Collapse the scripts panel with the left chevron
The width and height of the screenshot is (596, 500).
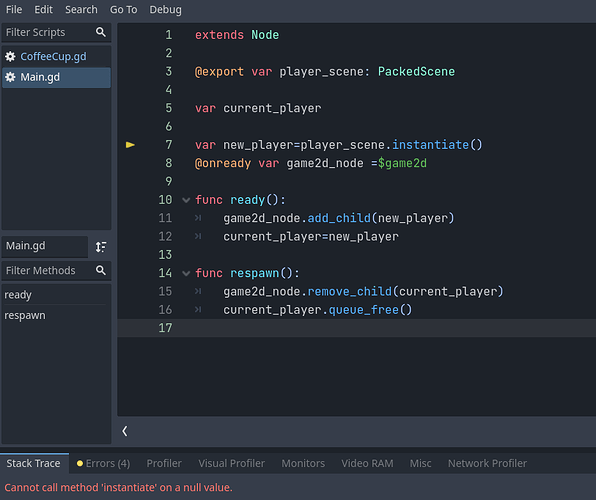coord(125,431)
